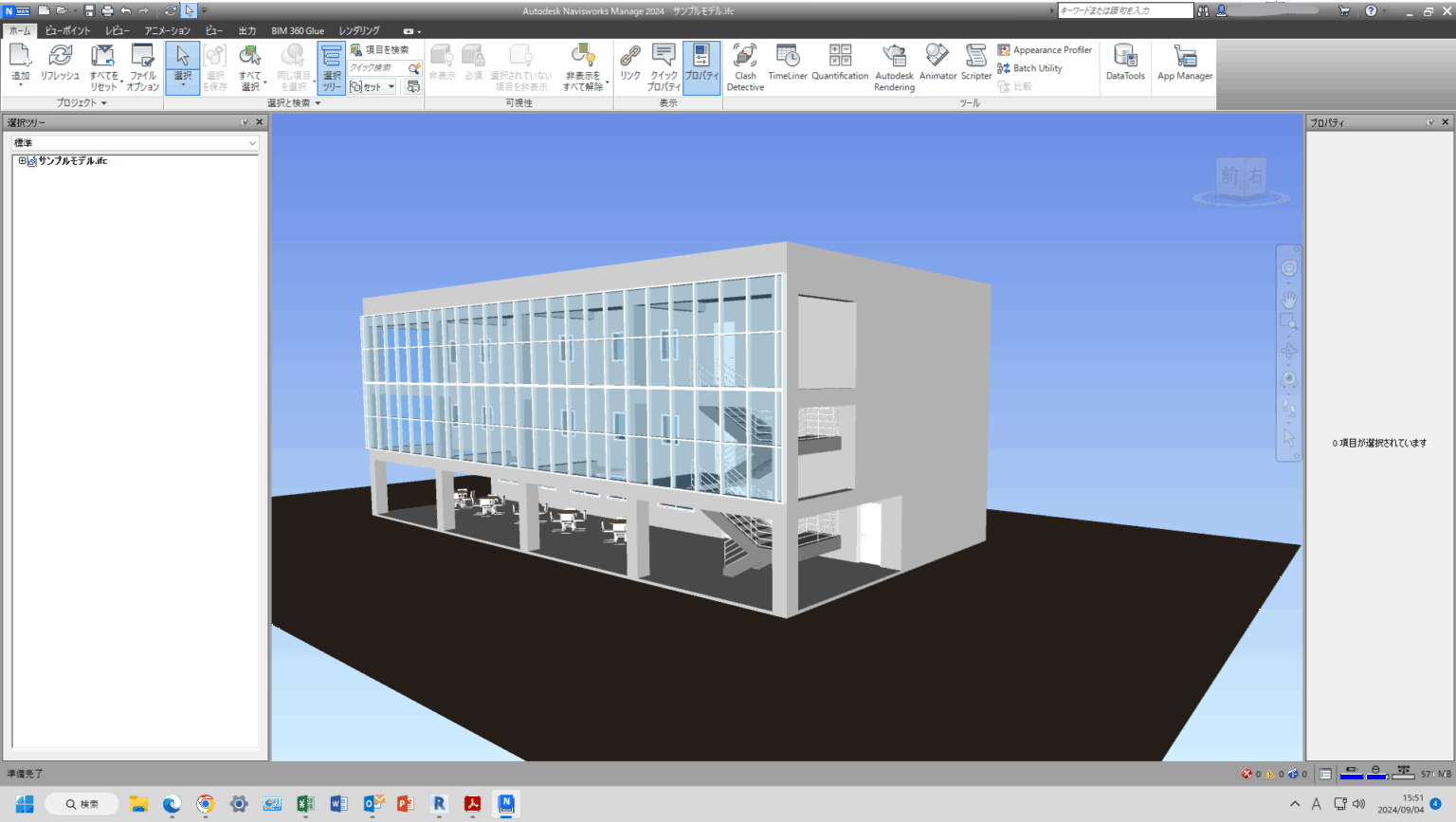Launch the TimeLiner tool
The image size is (1456, 822).
pyautogui.click(x=787, y=62)
